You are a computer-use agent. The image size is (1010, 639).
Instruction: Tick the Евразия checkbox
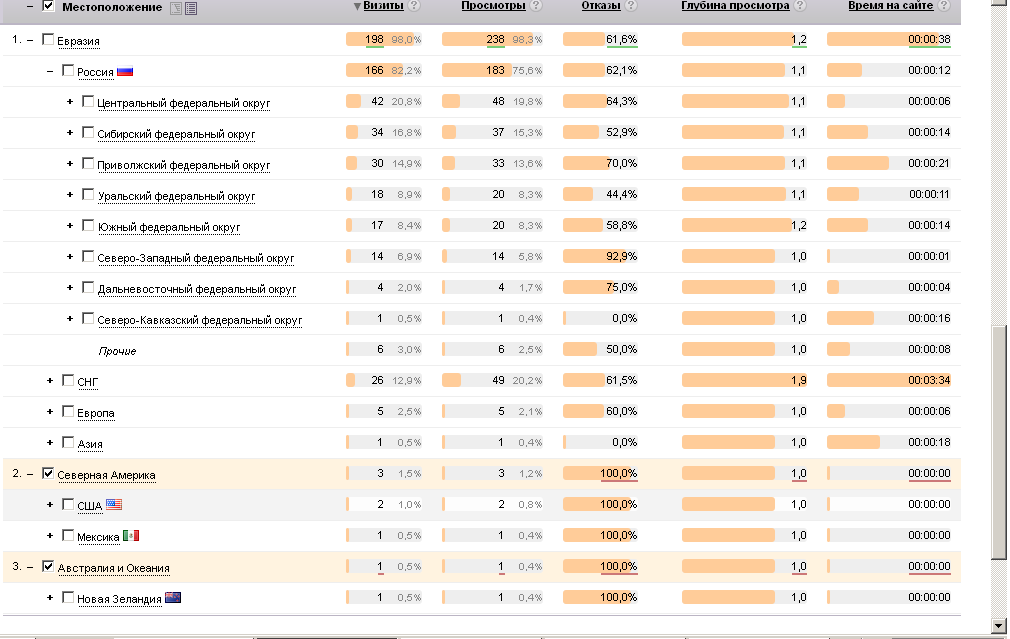(x=47, y=40)
